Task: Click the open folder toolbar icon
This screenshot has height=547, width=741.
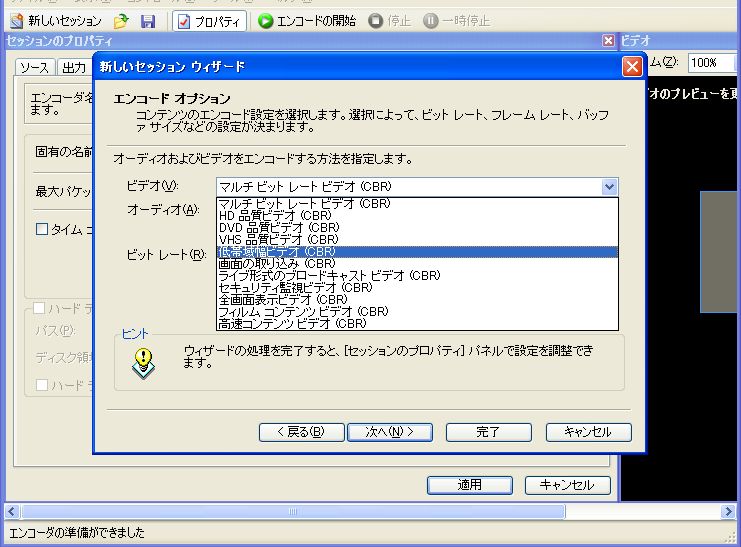Action: (x=122, y=21)
